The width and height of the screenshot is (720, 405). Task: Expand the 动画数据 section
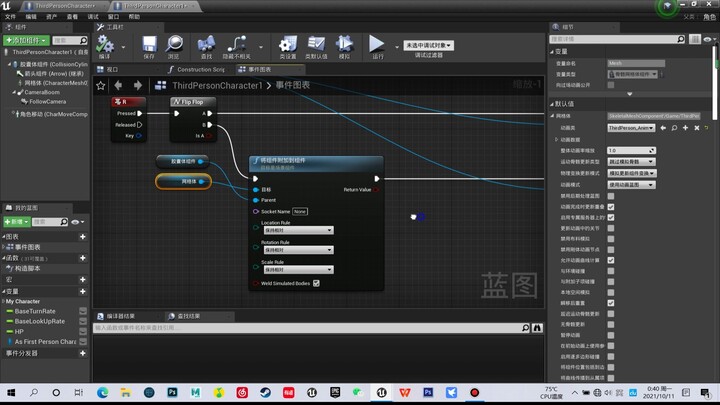[x=557, y=140]
